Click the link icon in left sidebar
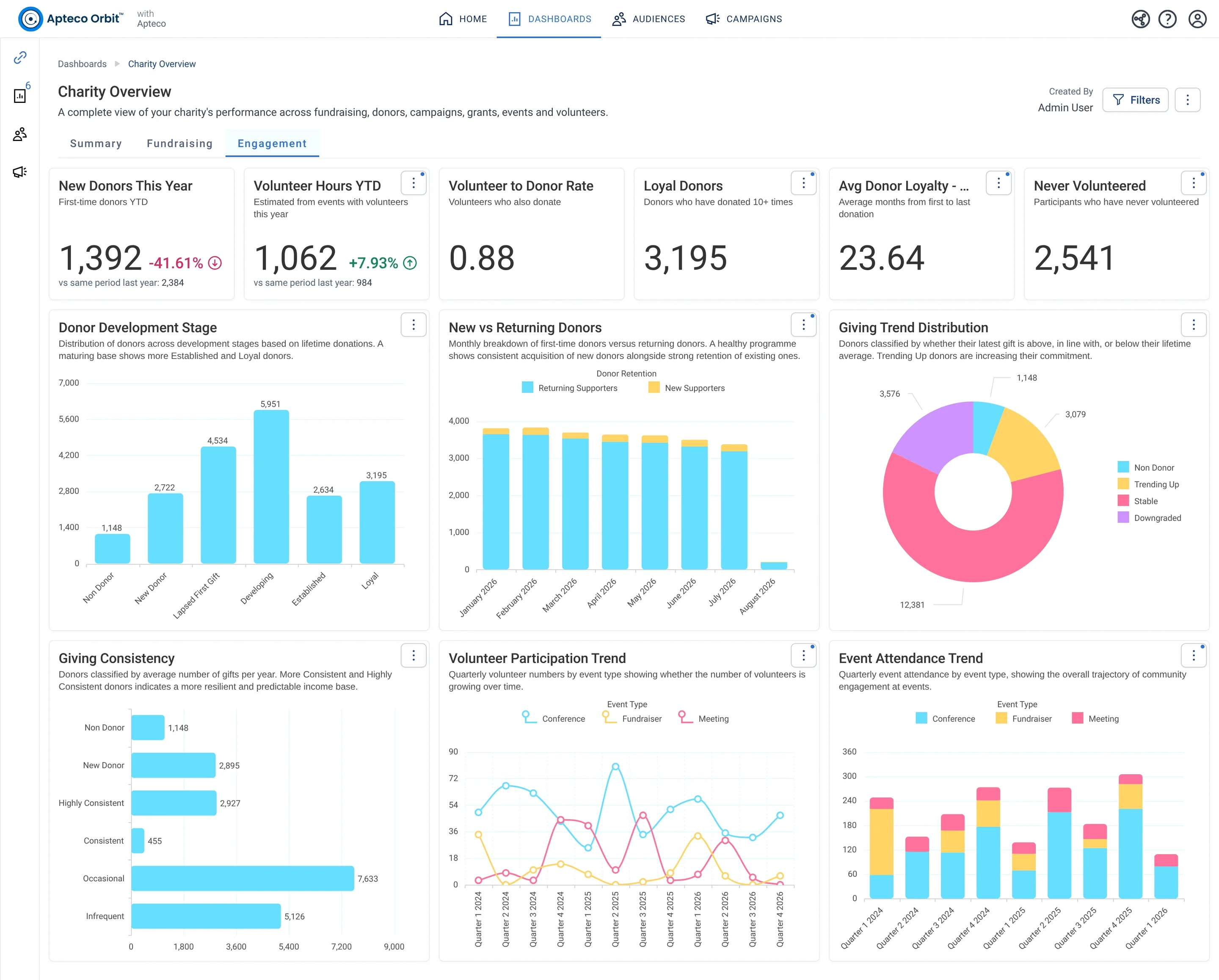 coord(20,57)
